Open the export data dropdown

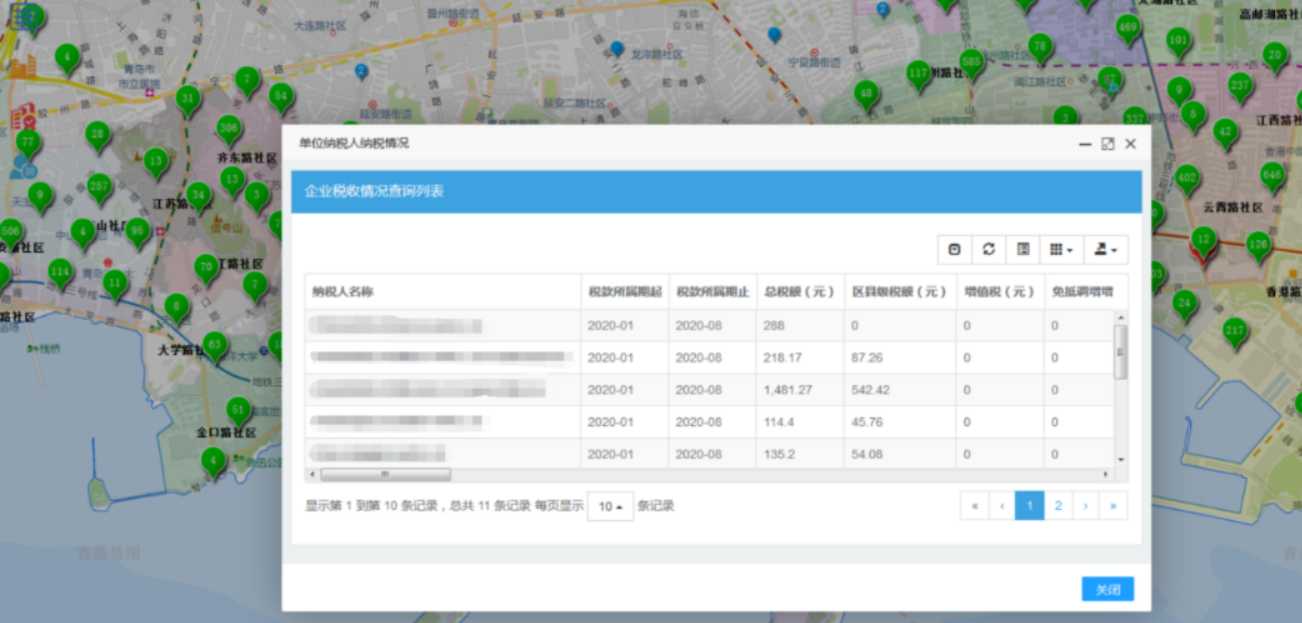pyautogui.click(x=1105, y=249)
